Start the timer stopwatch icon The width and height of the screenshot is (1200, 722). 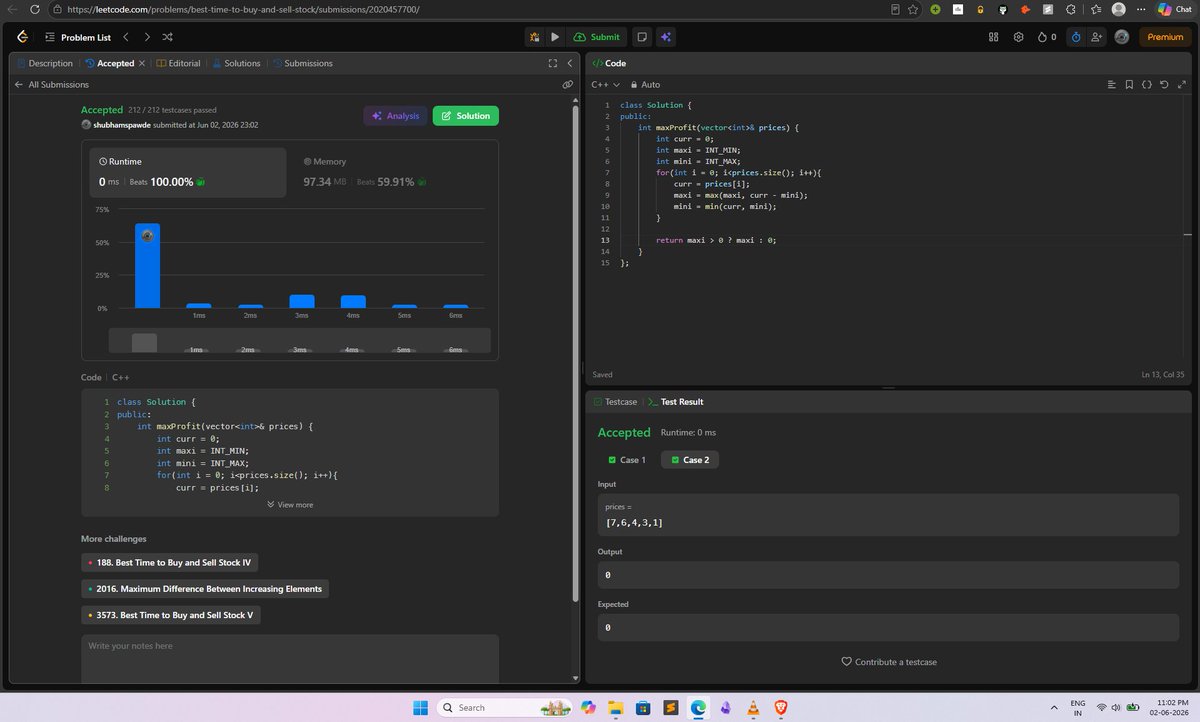pos(1076,37)
